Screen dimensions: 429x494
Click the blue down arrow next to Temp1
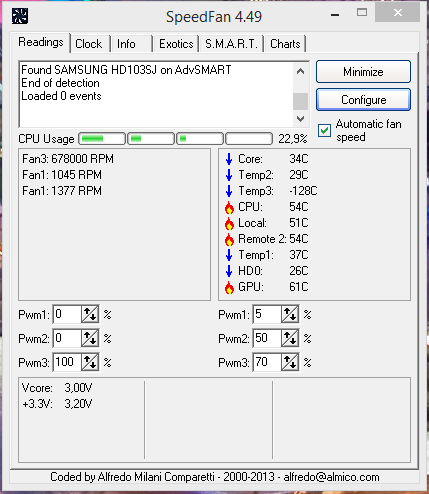coord(229,255)
